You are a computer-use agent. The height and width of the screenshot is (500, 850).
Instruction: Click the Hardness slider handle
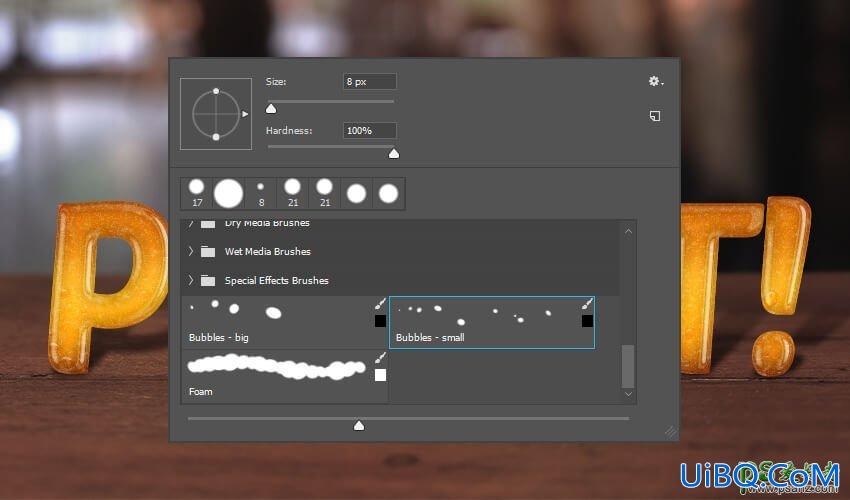(394, 154)
